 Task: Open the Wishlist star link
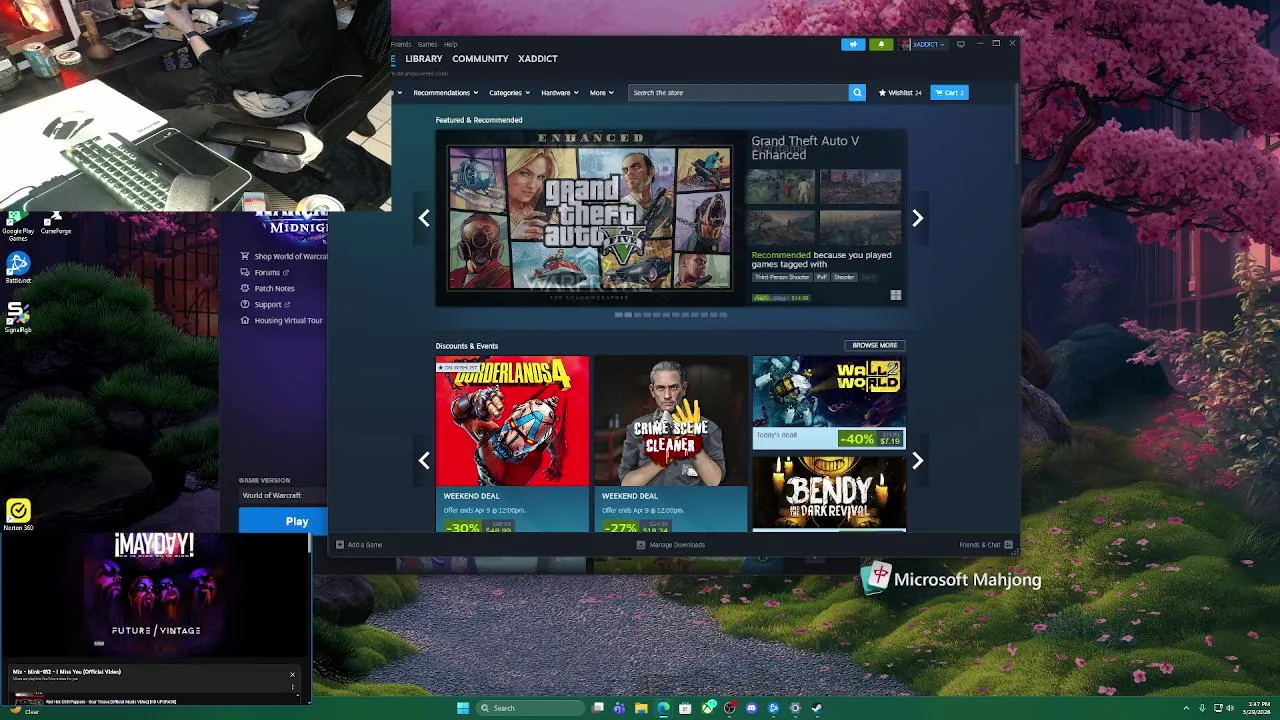[900, 93]
